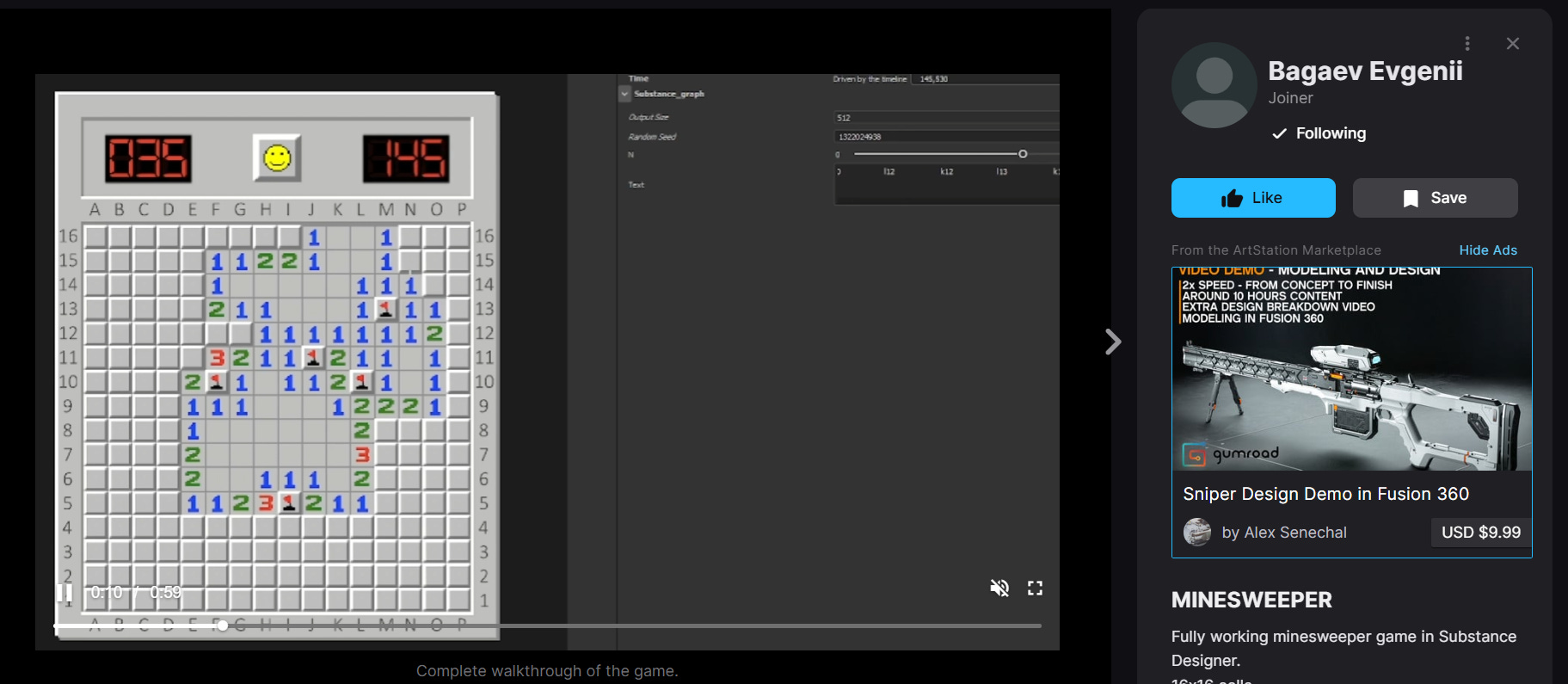Open Bagaev Evgenii profile name link
The height and width of the screenshot is (684, 1568).
click(1365, 71)
